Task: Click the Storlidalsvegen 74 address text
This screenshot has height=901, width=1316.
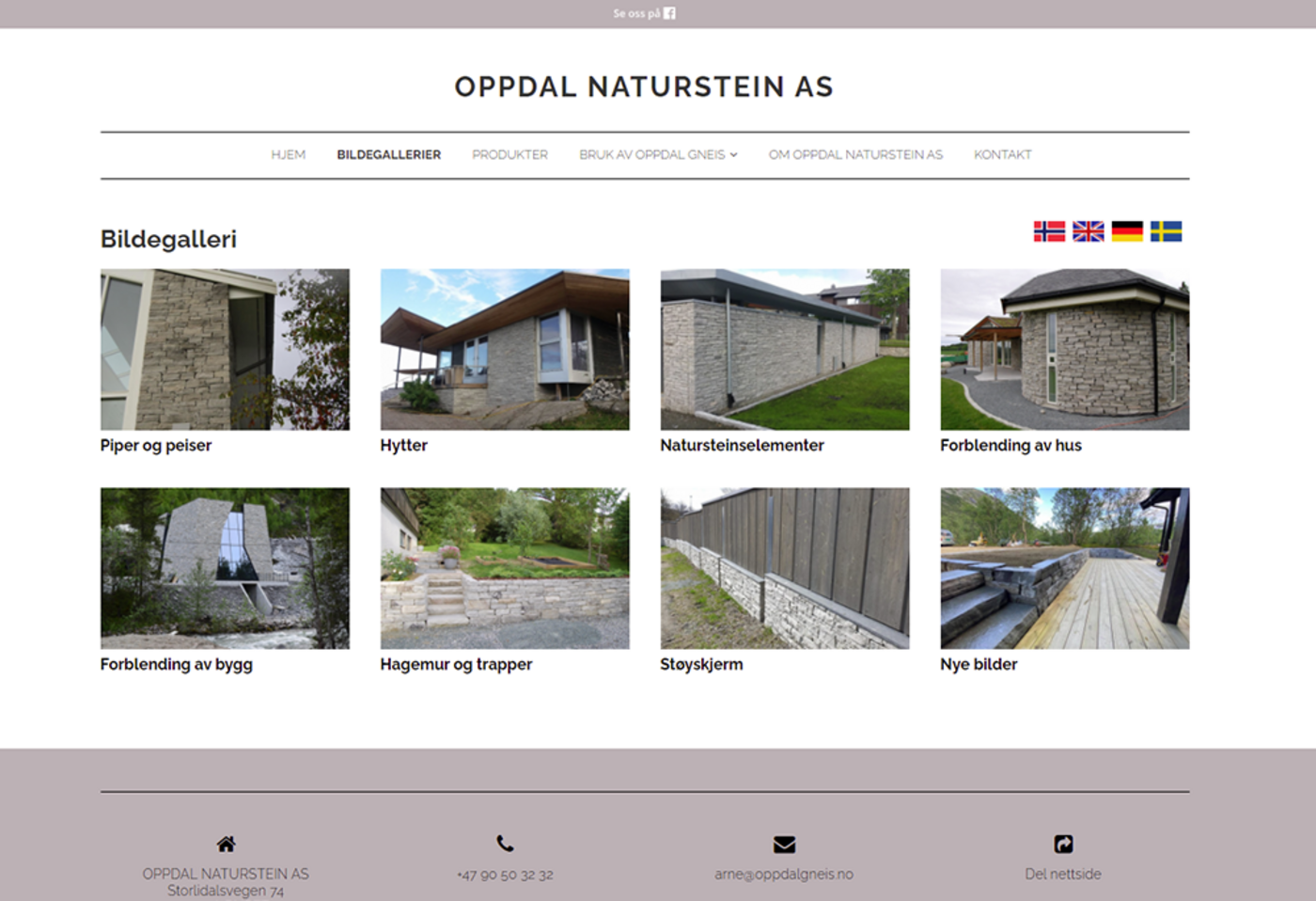Action: [x=226, y=891]
